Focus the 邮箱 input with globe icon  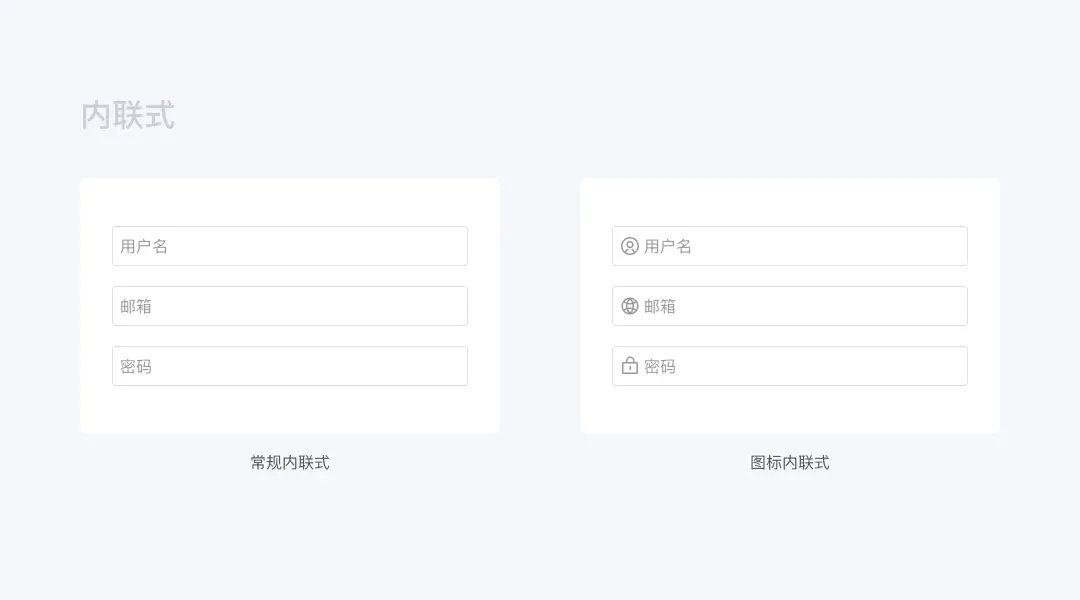point(790,306)
